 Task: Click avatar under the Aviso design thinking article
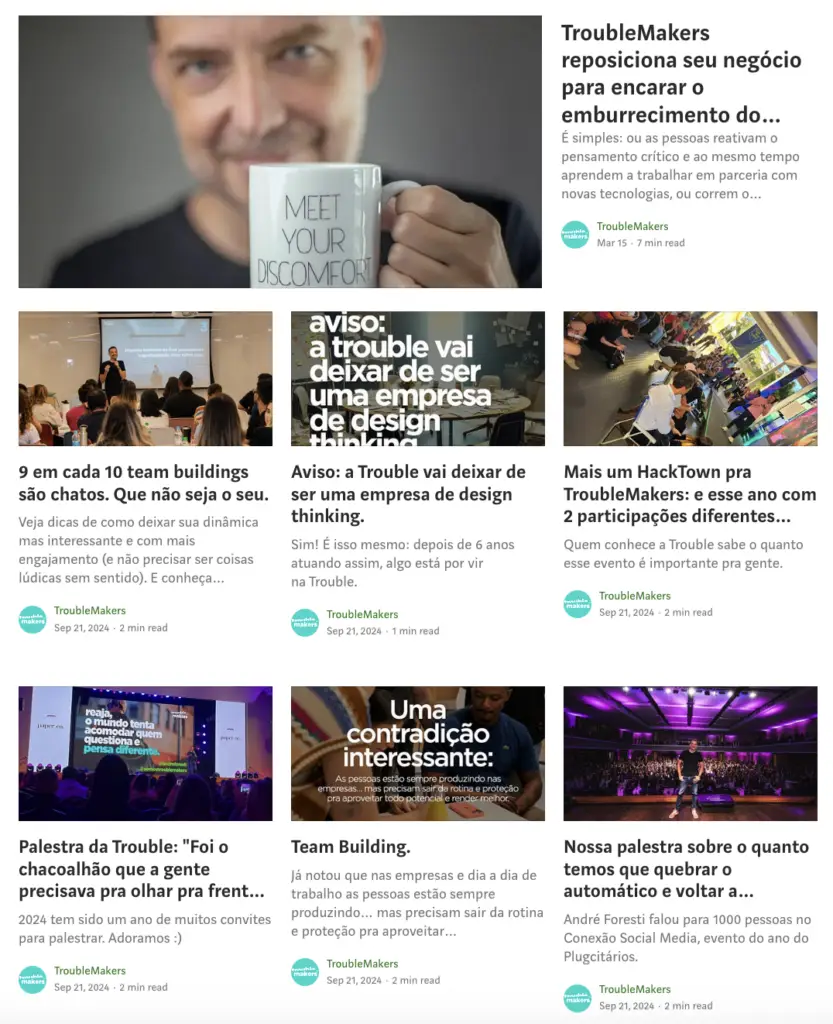pos(305,622)
